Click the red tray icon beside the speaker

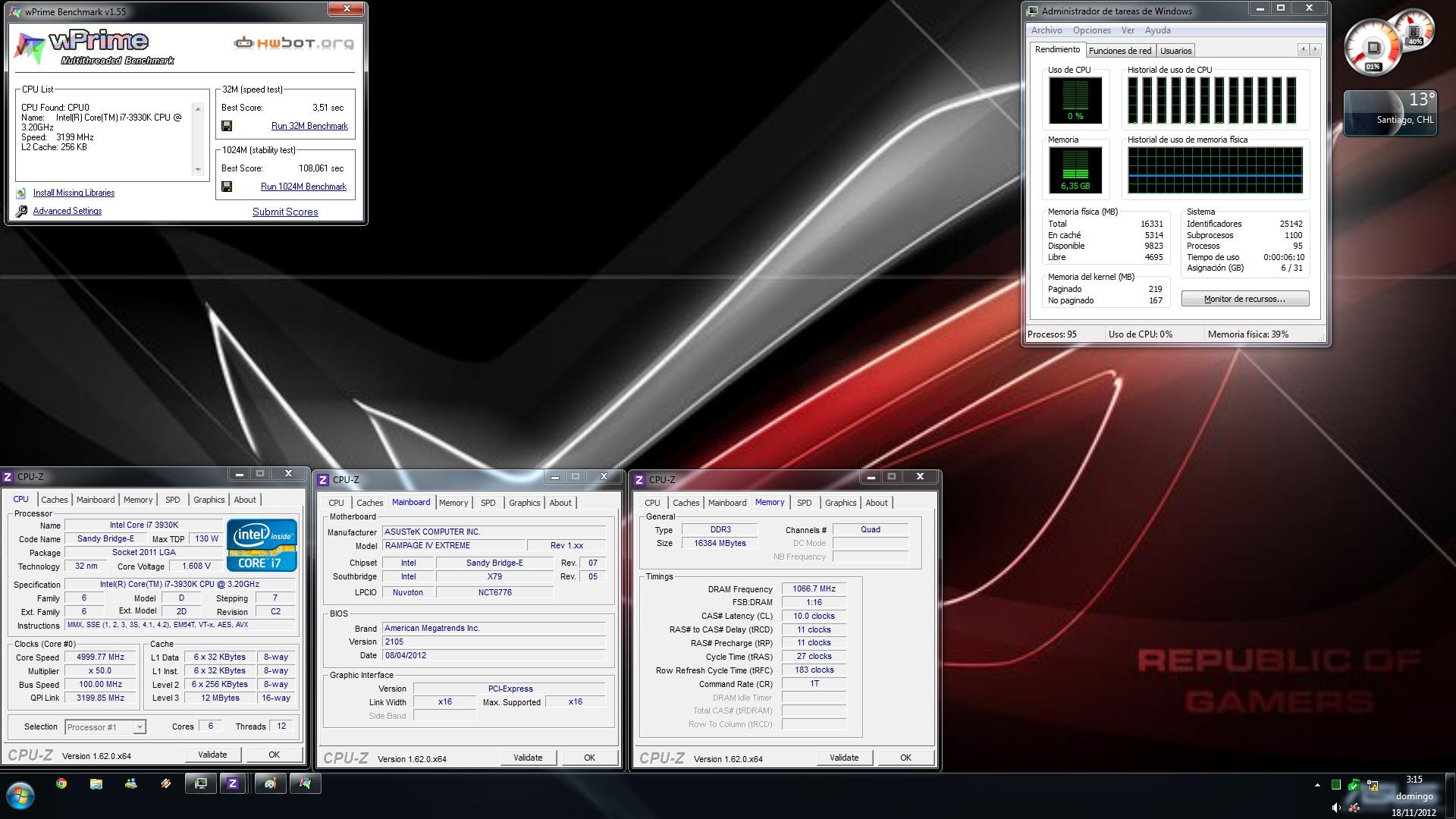click(1354, 808)
